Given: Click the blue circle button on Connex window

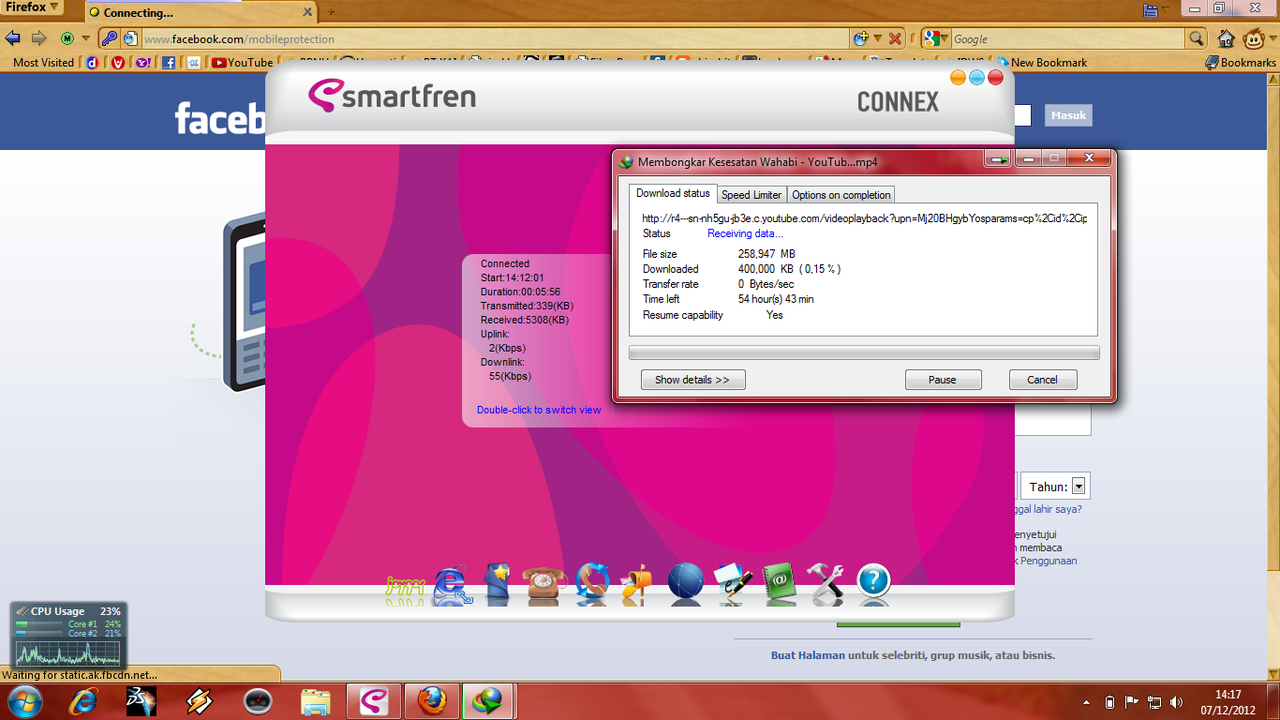Looking at the screenshot, I should [x=976, y=77].
